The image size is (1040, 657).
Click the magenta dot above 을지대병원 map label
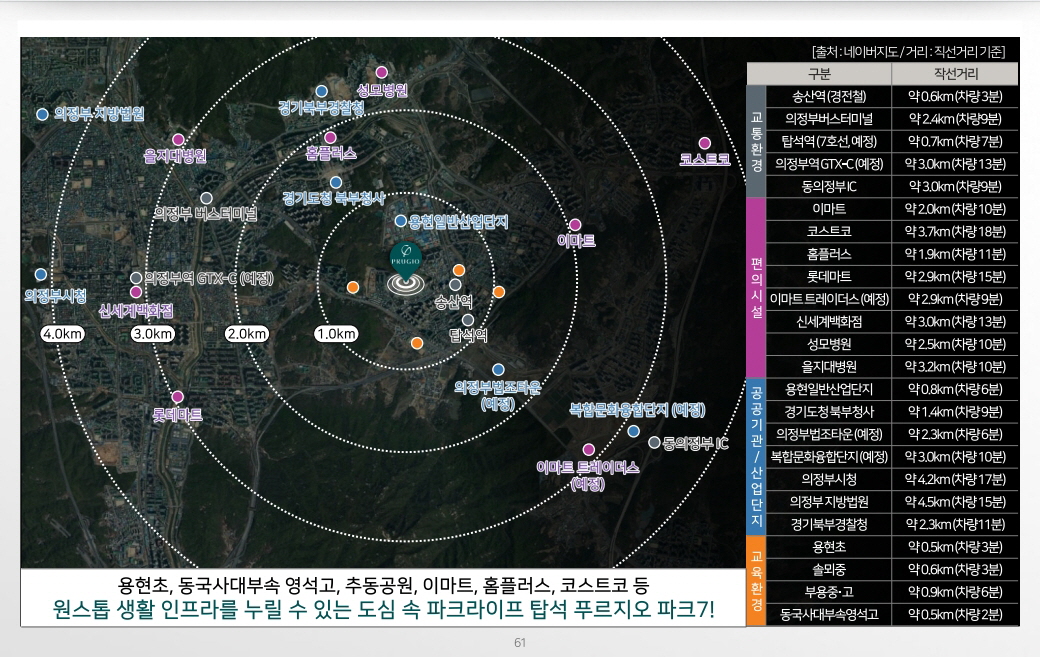click(178, 139)
